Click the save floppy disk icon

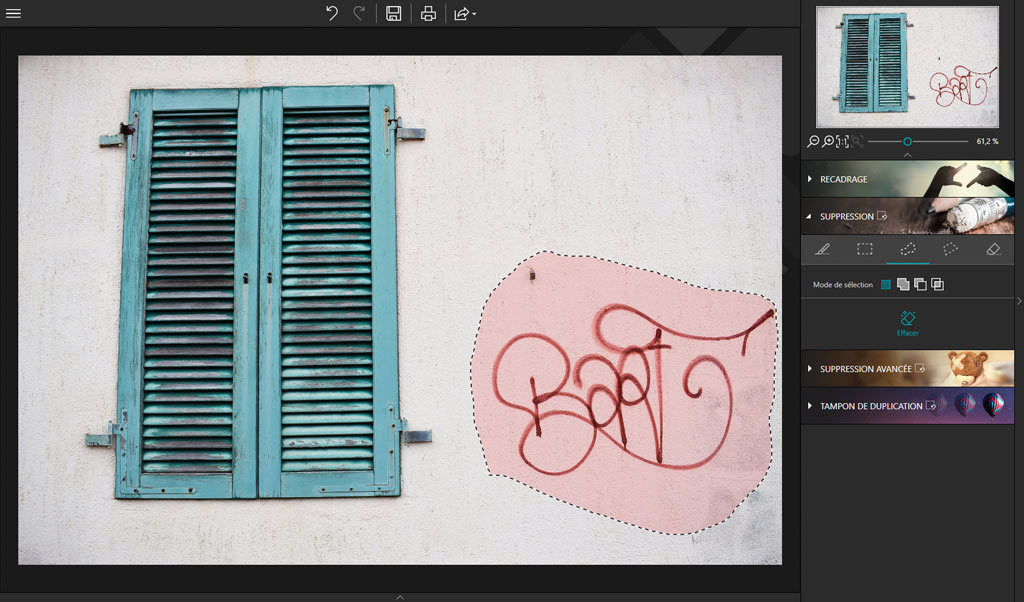[x=394, y=14]
